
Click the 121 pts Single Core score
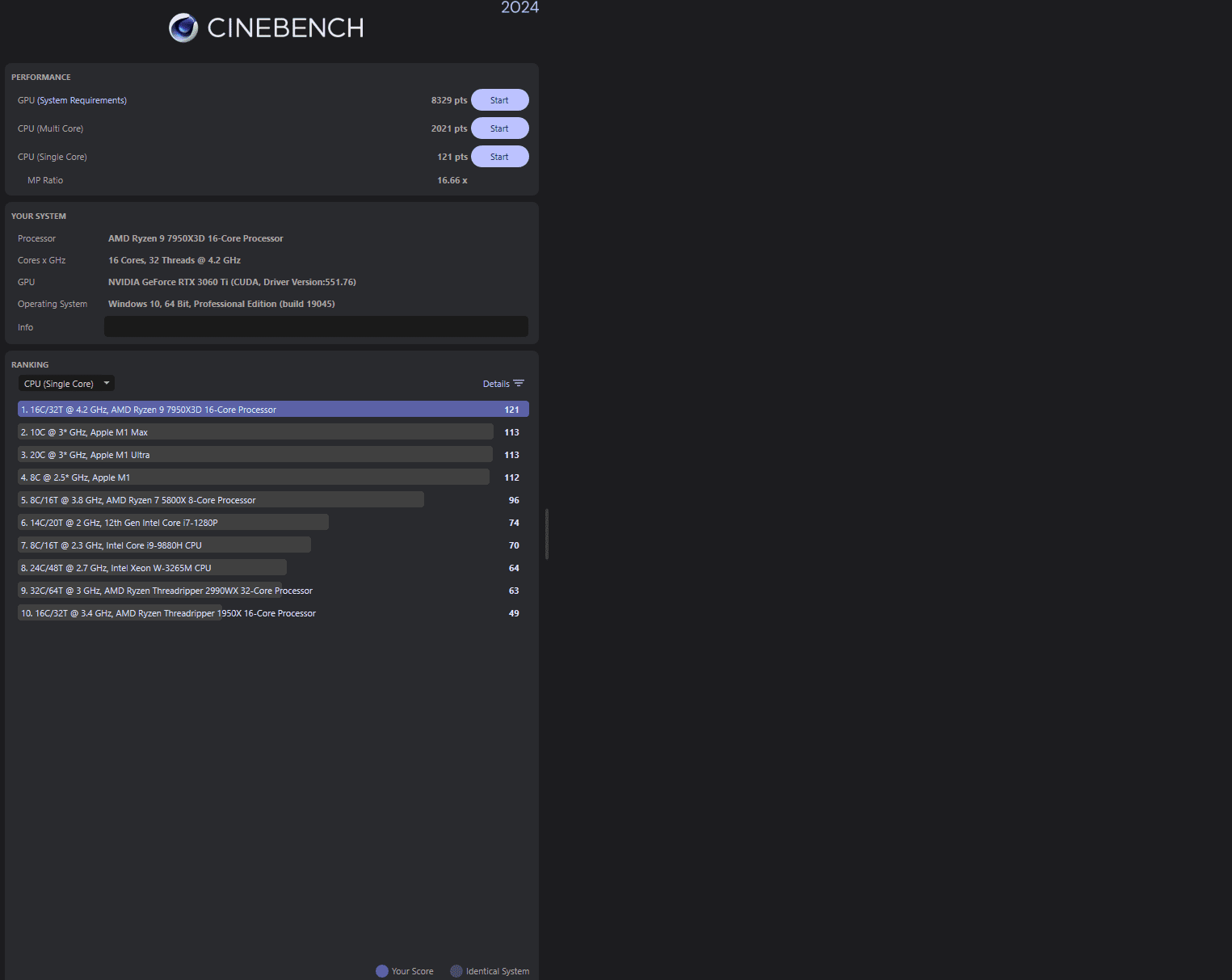(452, 157)
